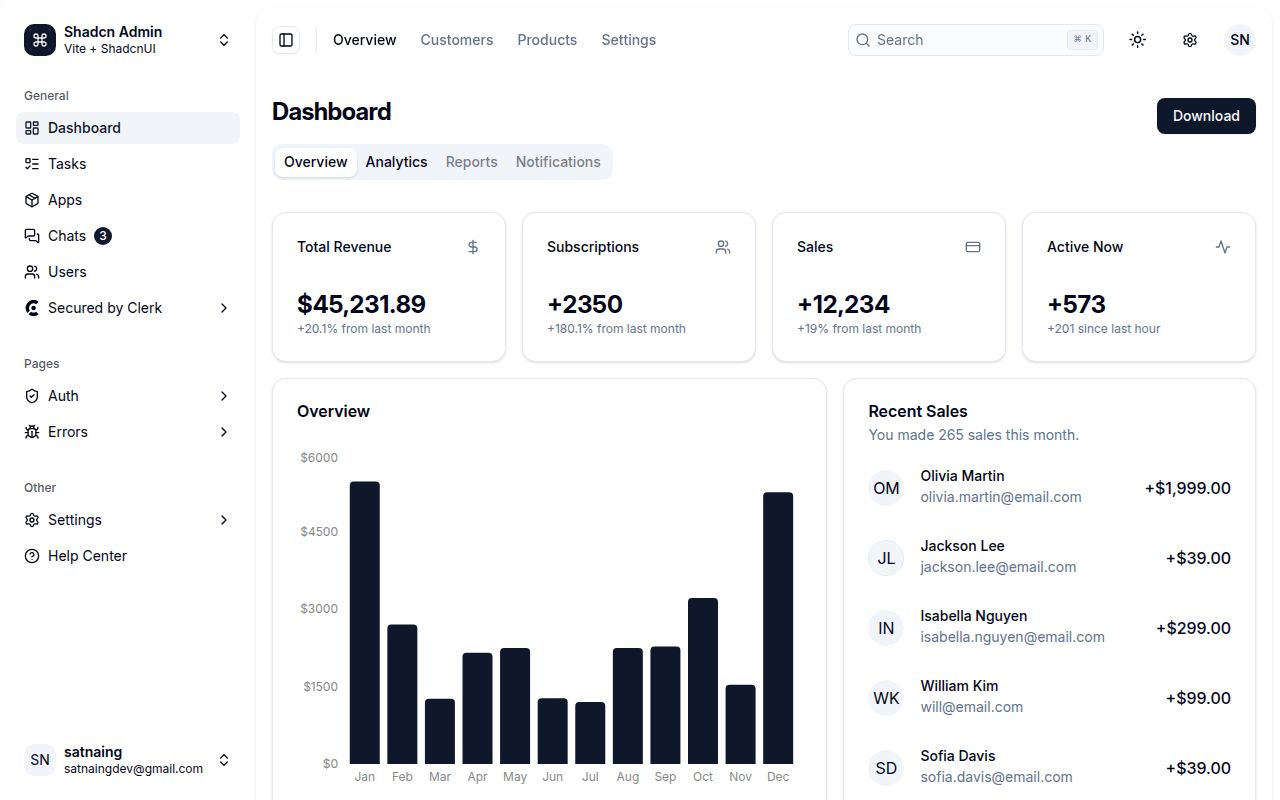Toggle the sidebar panel icon
Screen dimensions: 1280x800
click(x=286, y=40)
